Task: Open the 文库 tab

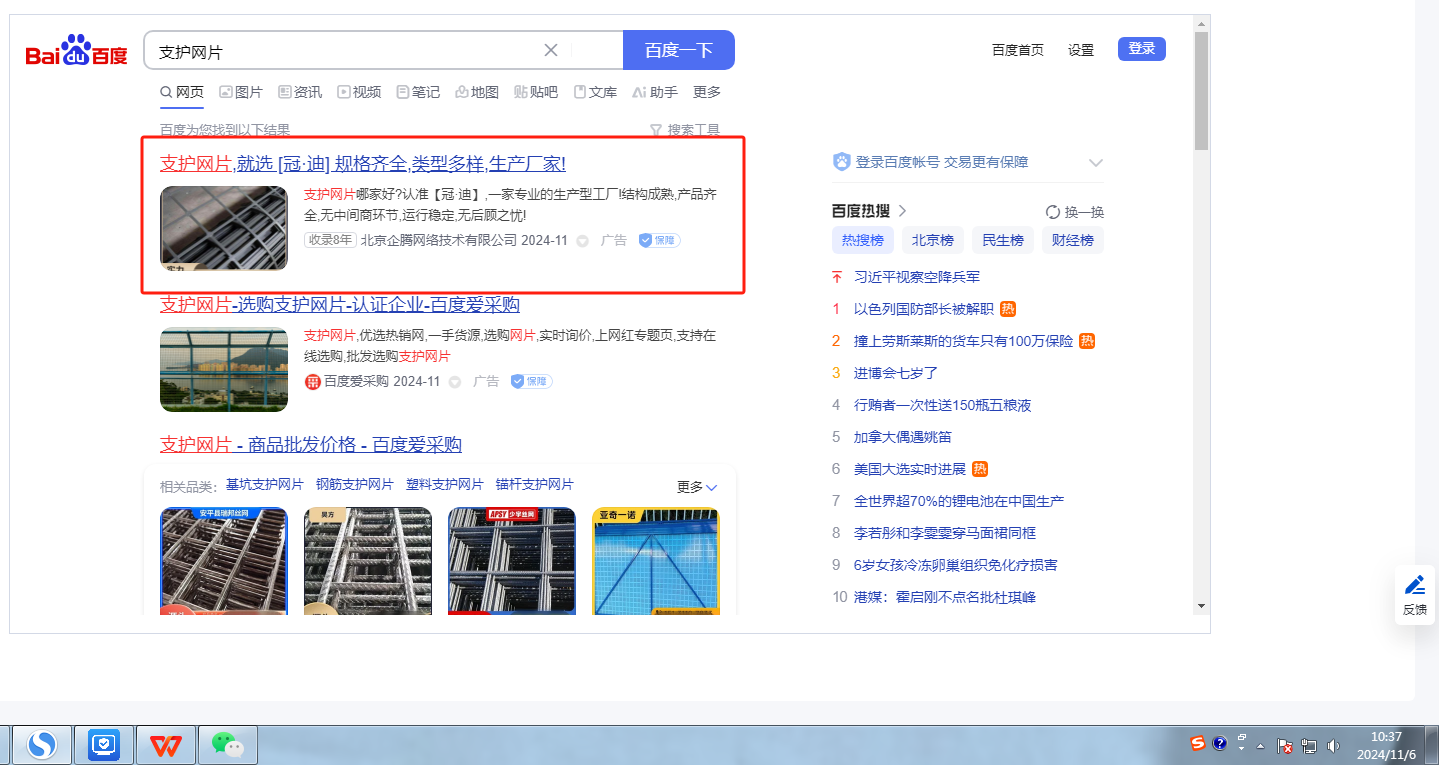Action: 595,92
